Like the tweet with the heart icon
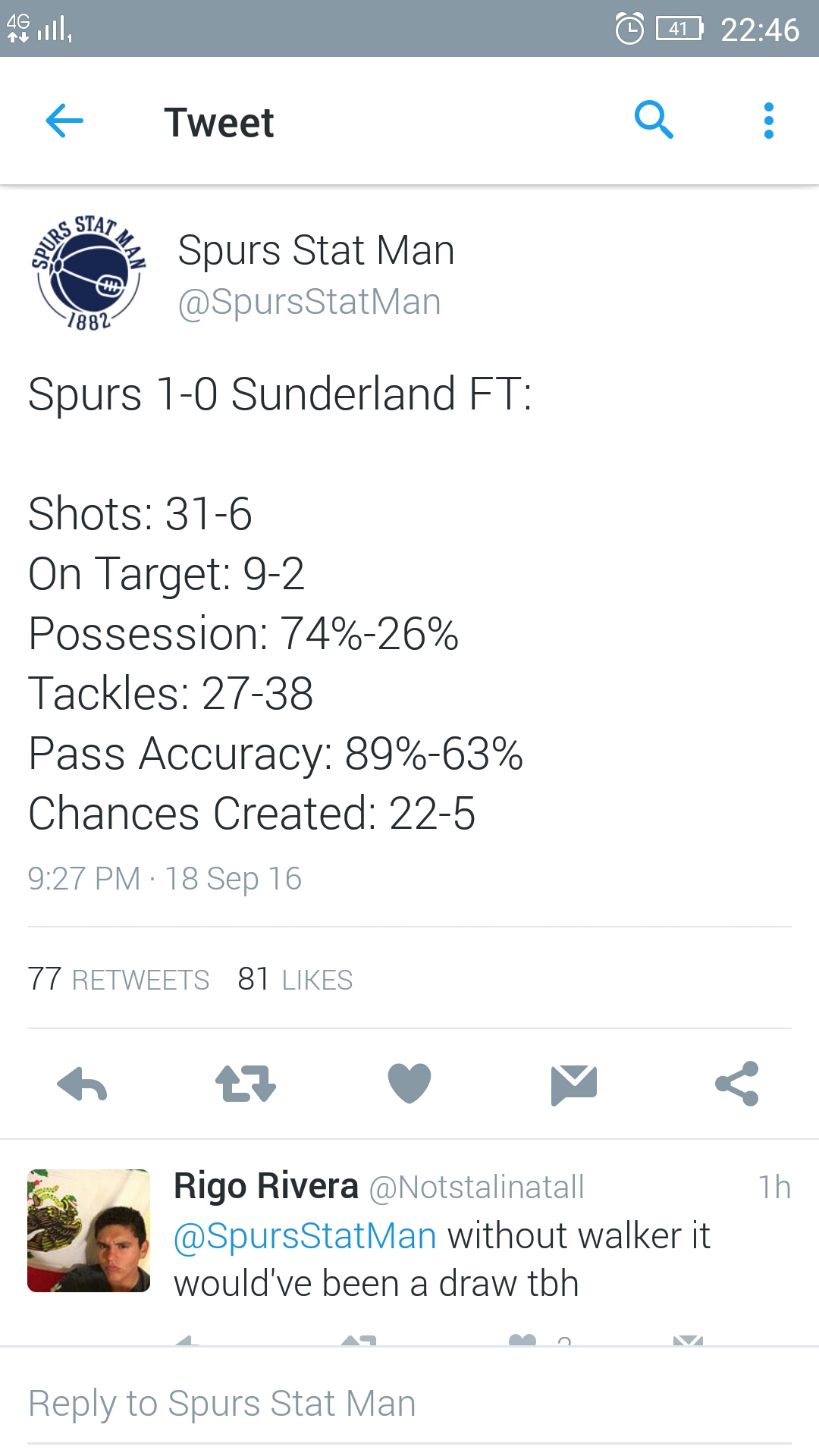Viewport: 819px width, 1456px height. pos(409,1084)
